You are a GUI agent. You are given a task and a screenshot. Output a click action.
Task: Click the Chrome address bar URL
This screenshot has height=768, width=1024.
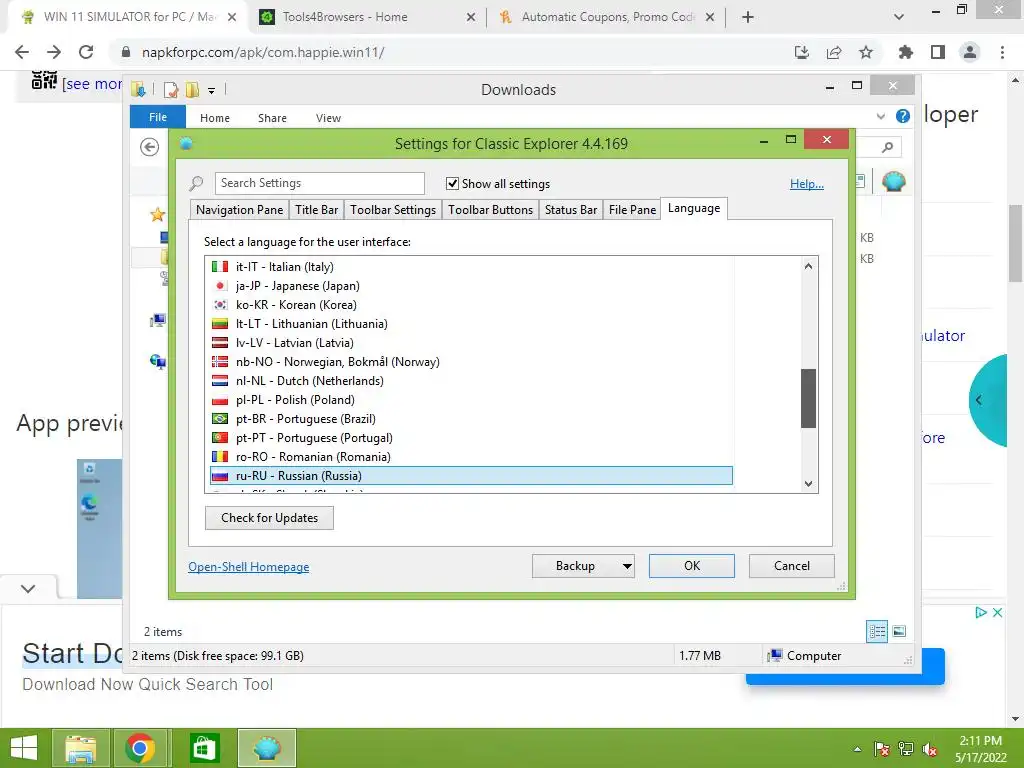(x=263, y=52)
